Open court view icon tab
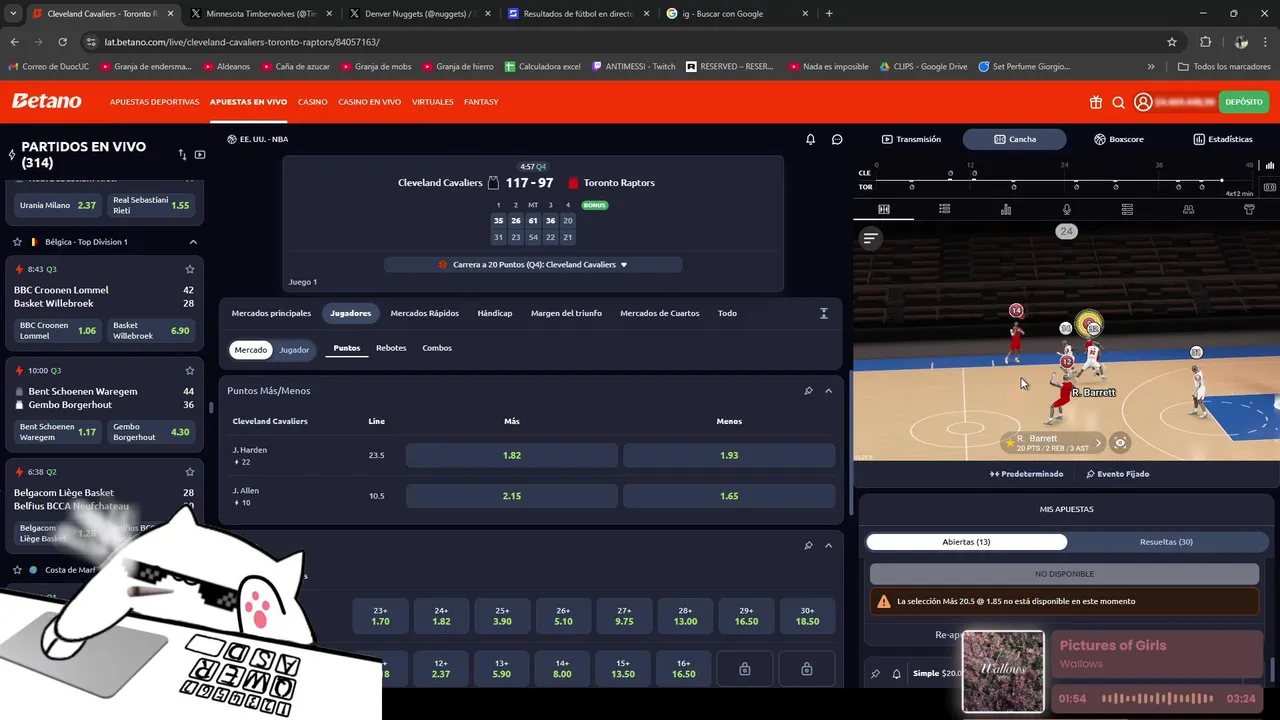Viewport: 1280px width, 720px height. point(884,209)
